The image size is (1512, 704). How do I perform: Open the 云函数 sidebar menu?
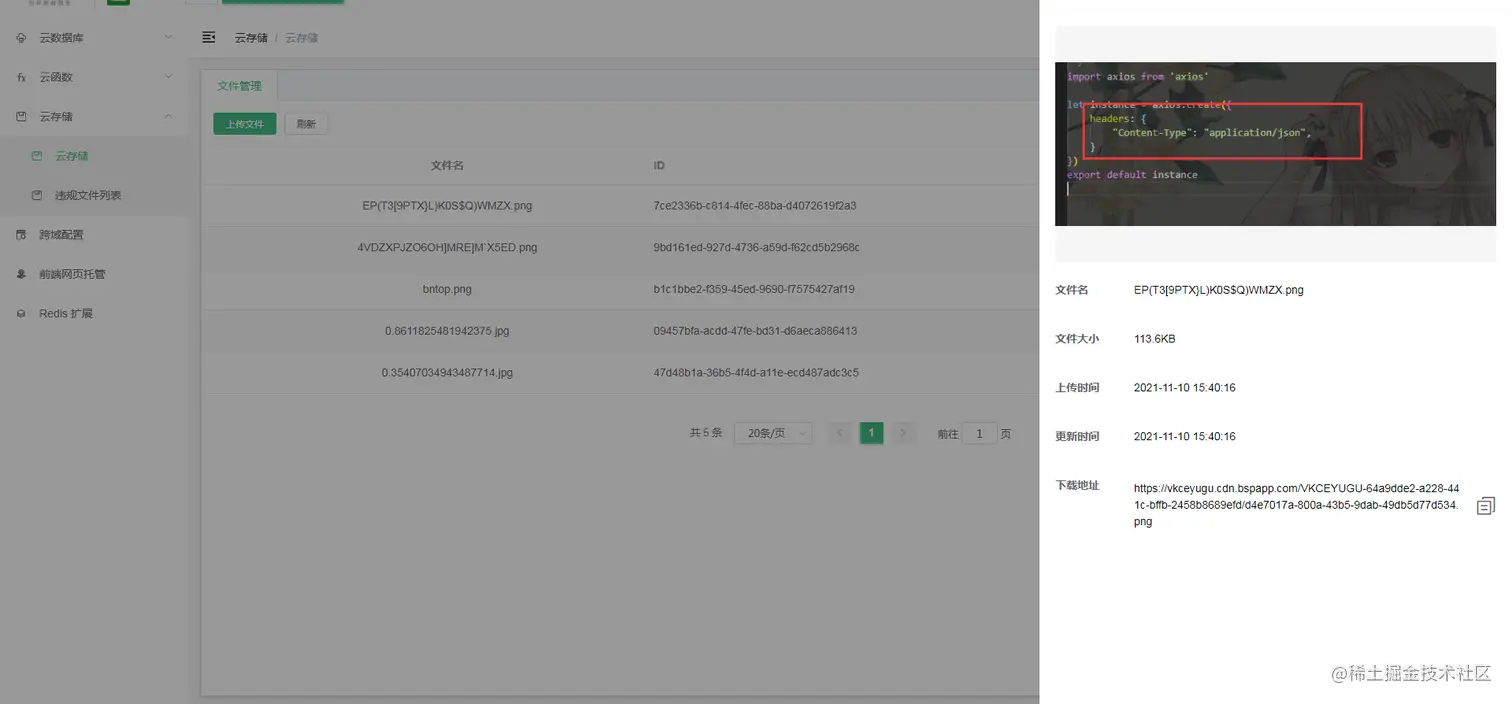coord(94,77)
